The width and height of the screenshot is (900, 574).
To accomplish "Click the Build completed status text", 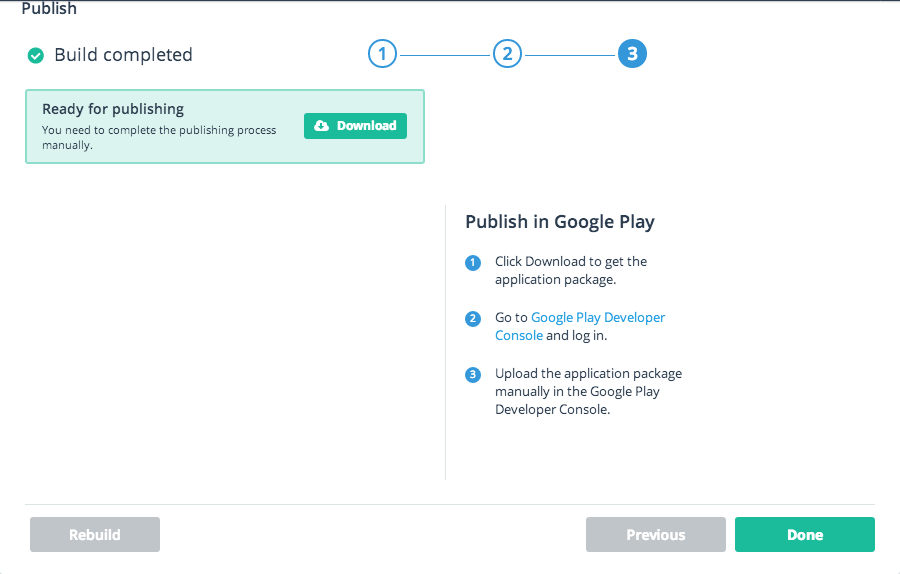I will point(123,55).
